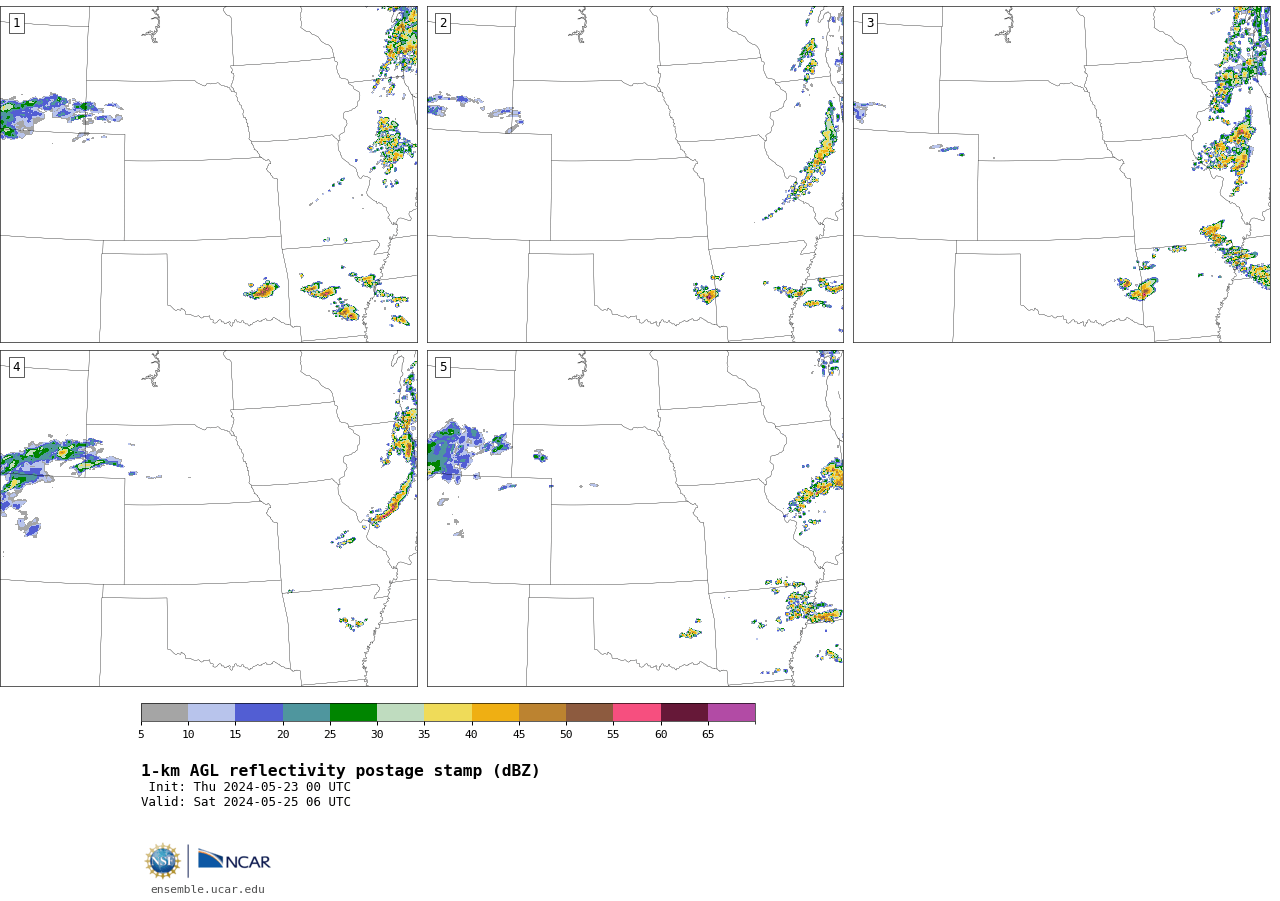This screenshot has height=901, width=1280.
Task: Click the brown 50-55 dBZ swatch
Action: click(590, 712)
